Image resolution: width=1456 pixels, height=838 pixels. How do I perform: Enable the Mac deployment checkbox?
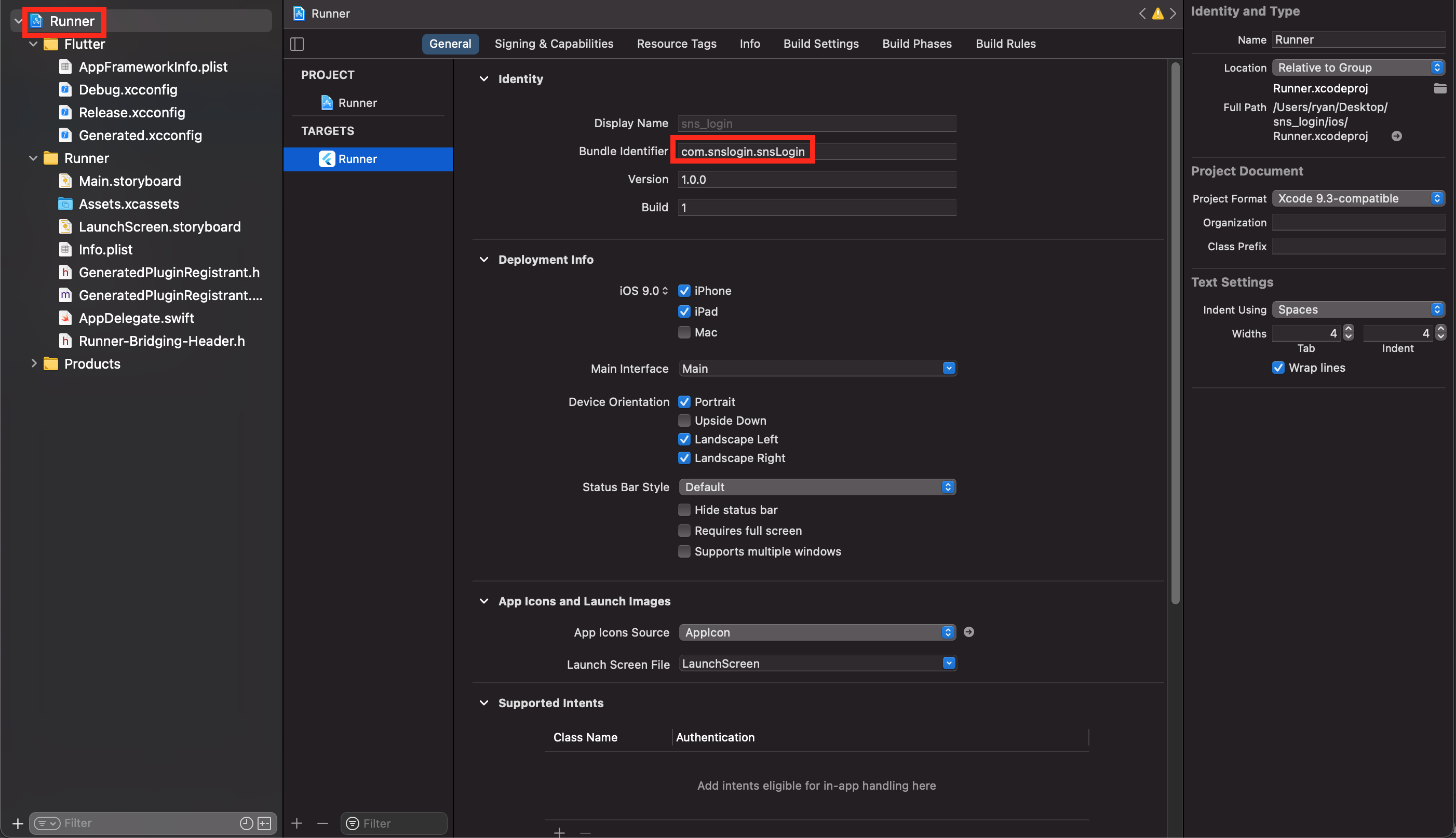[684, 332]
